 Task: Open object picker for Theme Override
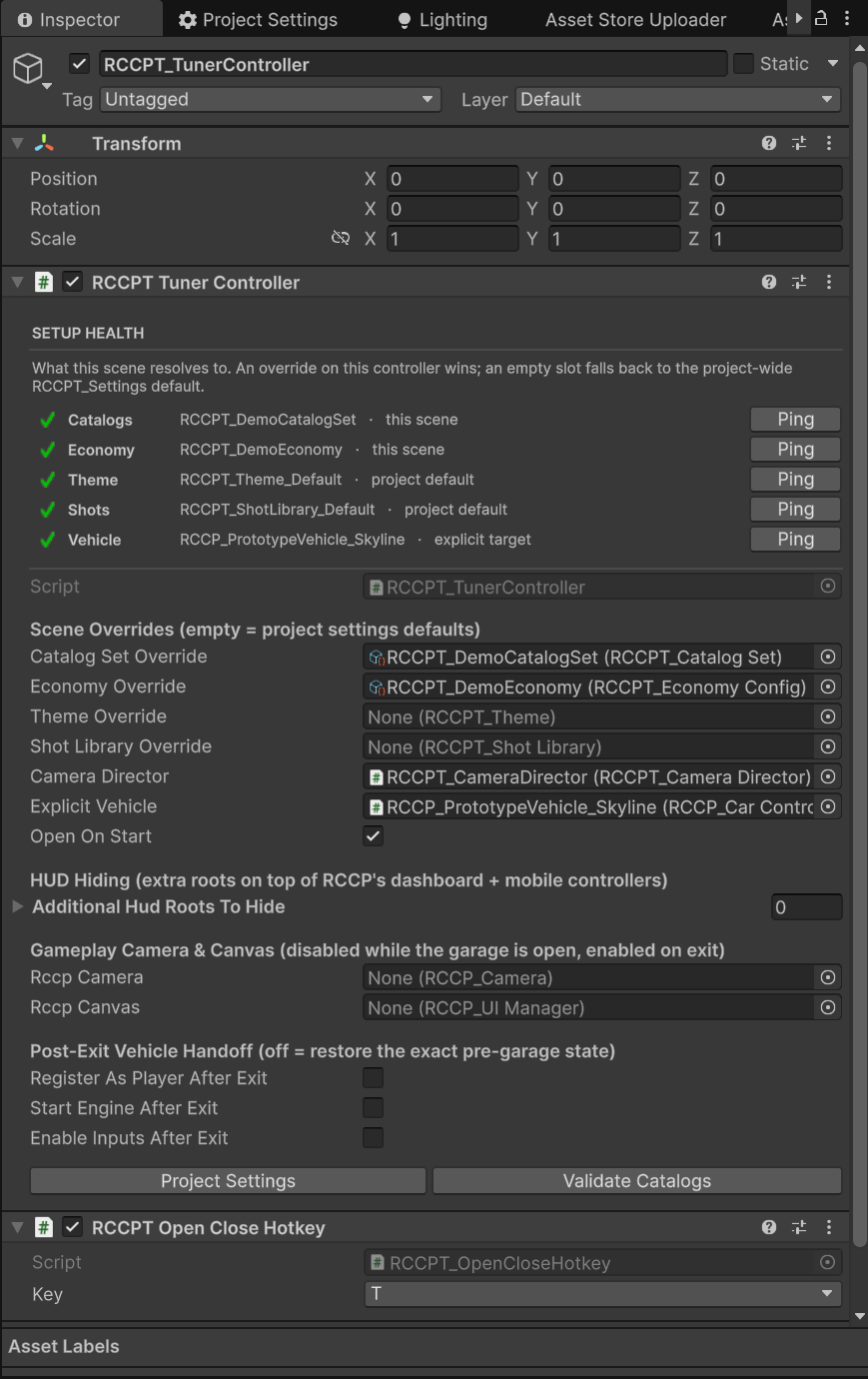point(828,716)
